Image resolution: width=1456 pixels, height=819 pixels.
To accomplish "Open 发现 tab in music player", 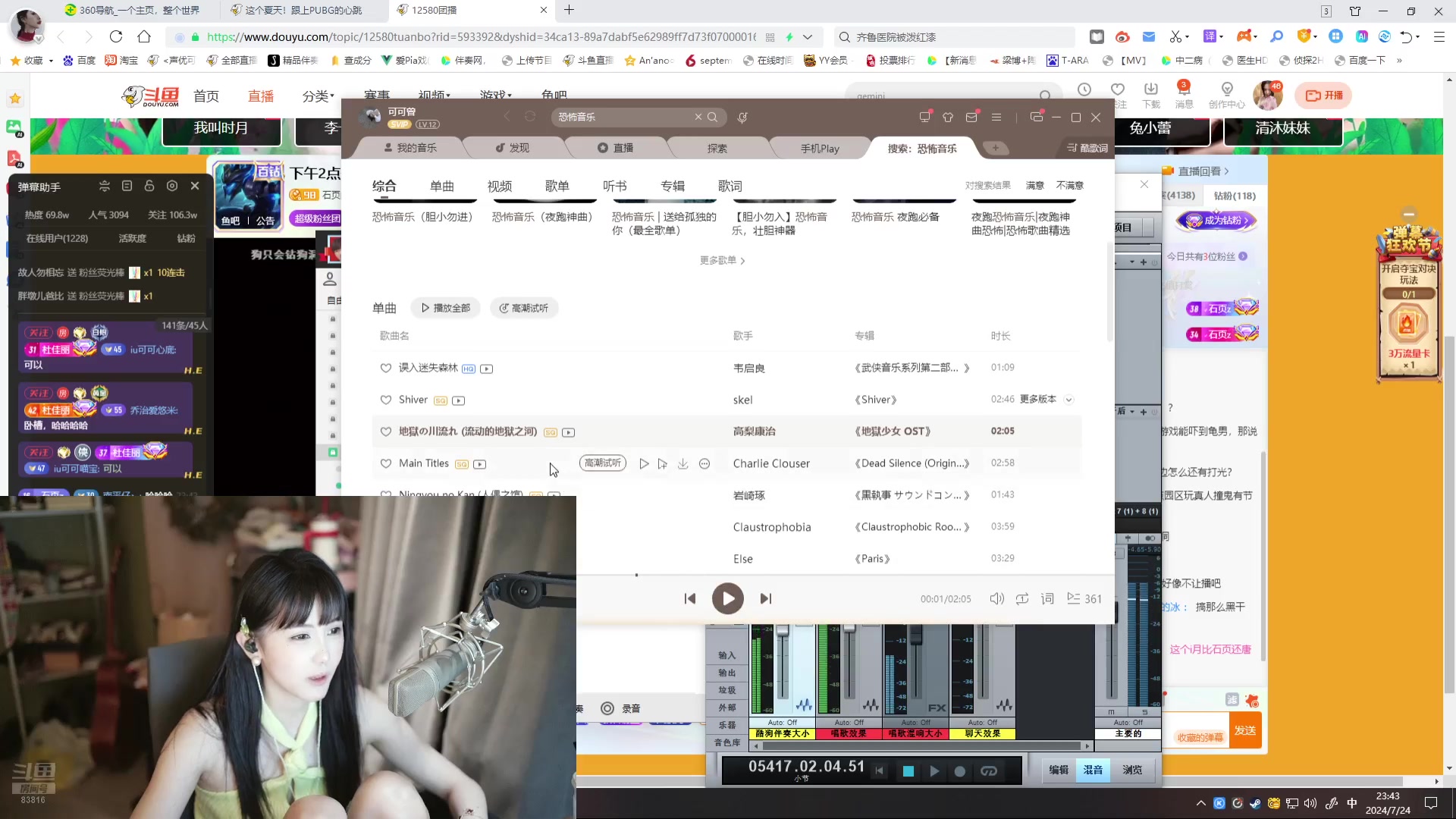I will pos(513,148).
